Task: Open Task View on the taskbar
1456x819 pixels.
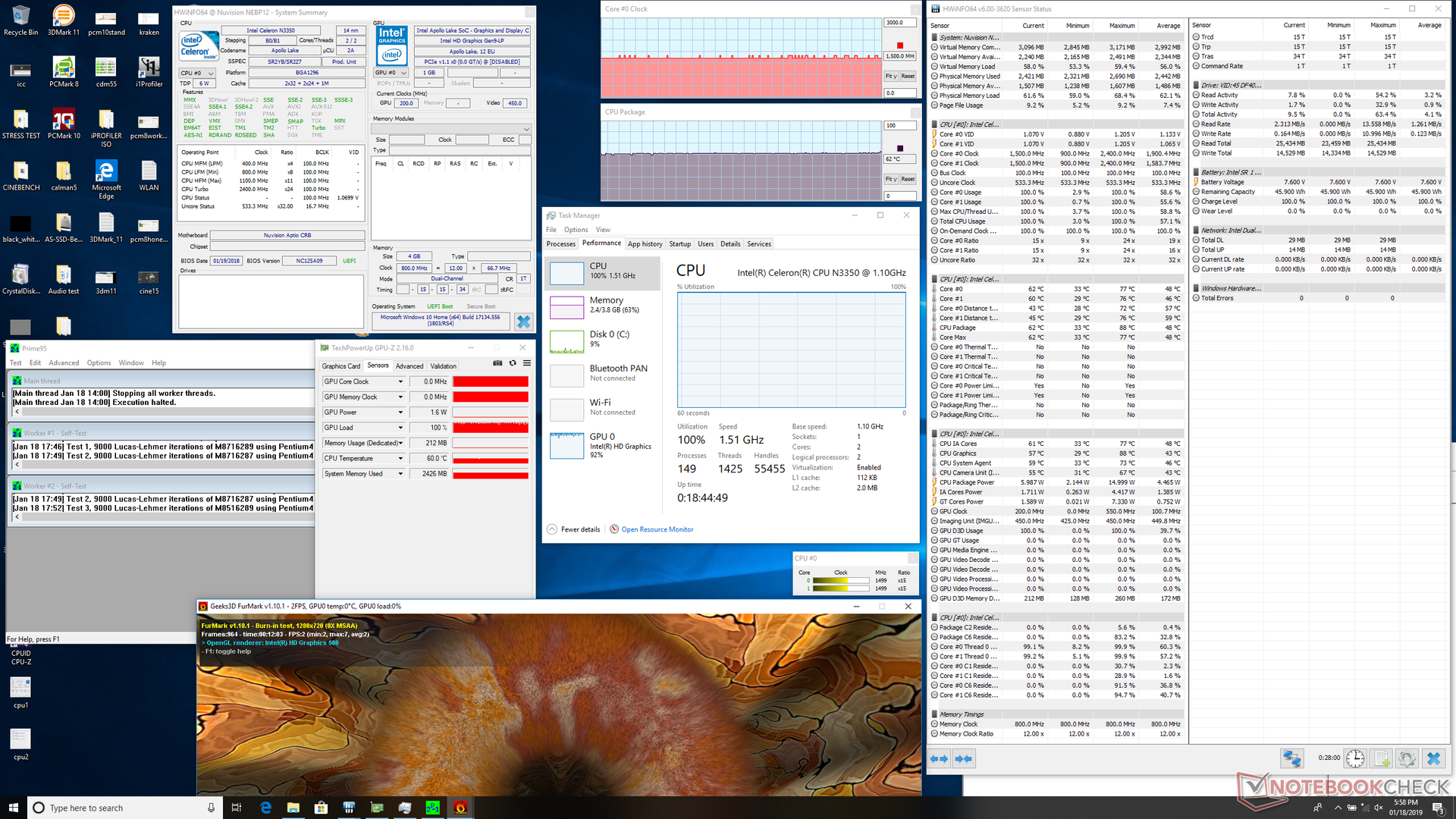Action: tap(237, 808)
